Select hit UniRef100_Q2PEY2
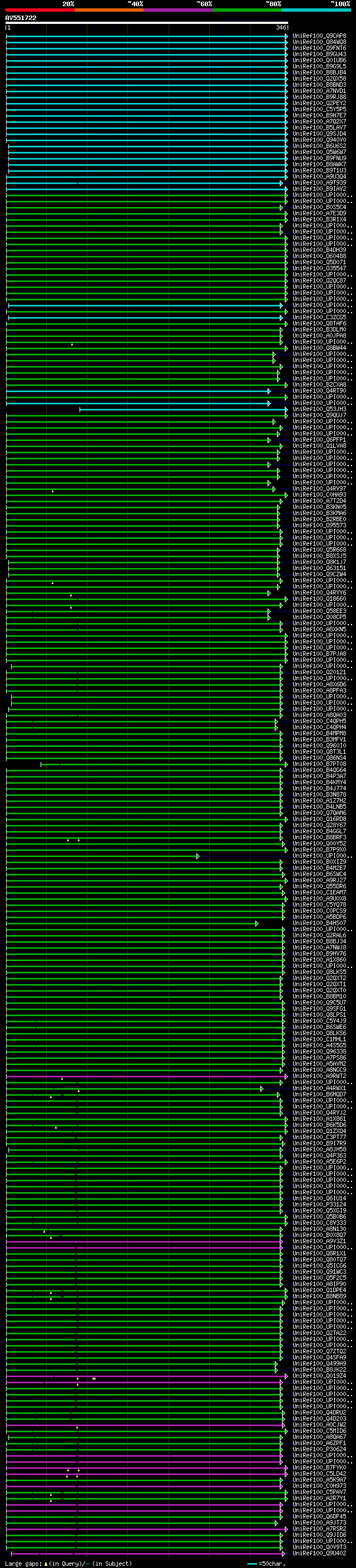Image resolution: width=356 pixels, height=1568 pixels. click(319, 103)
